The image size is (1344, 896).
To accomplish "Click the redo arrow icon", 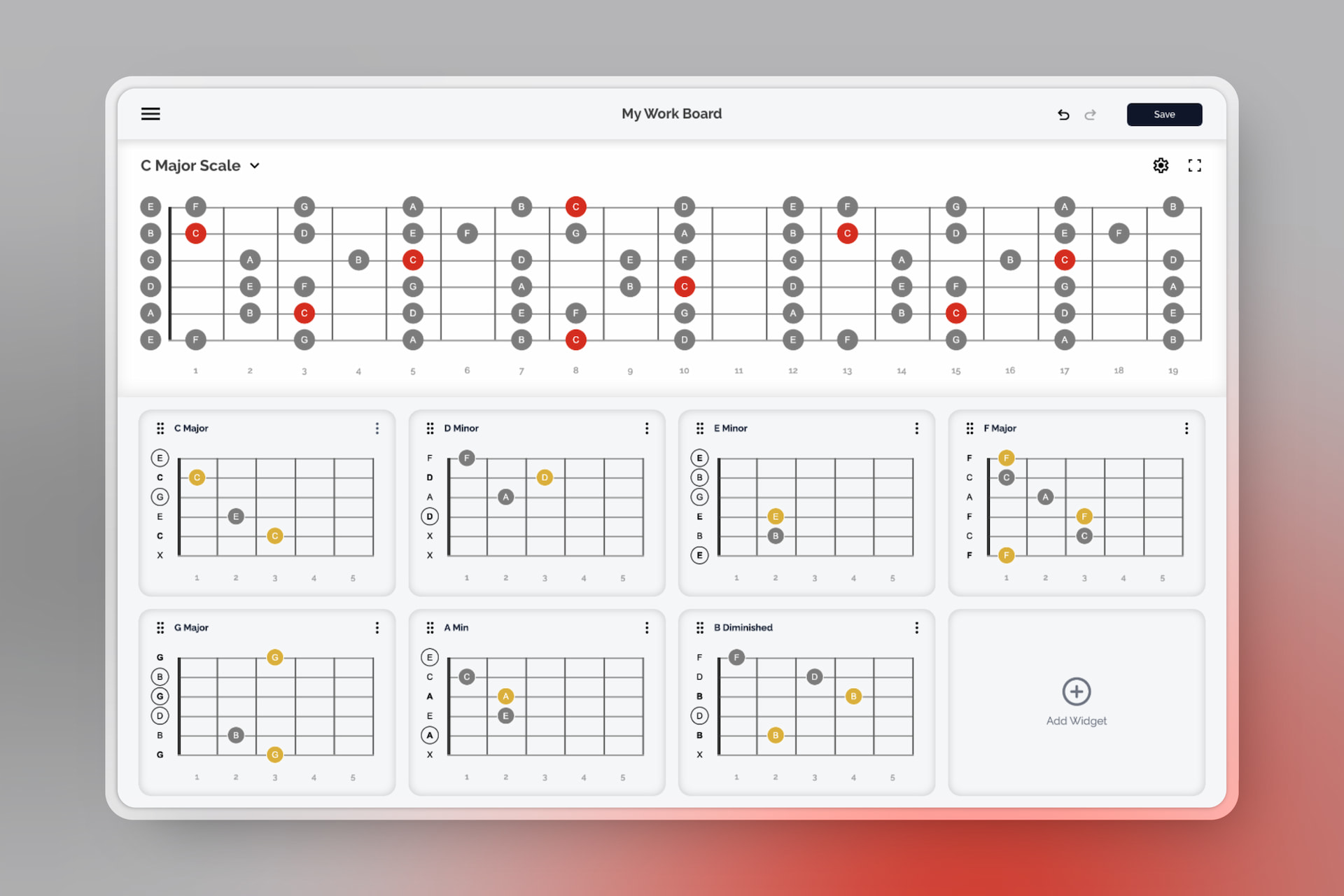I will pos(1090,115).
